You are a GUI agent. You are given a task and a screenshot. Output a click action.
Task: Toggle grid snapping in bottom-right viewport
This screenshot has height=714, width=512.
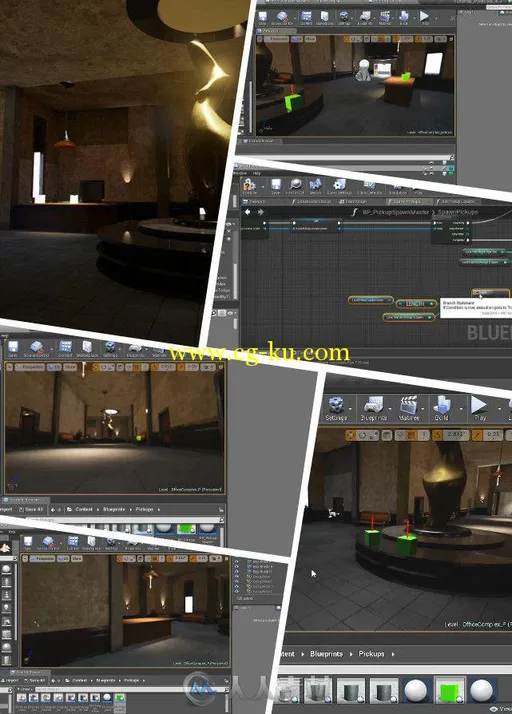click(412, 435)
